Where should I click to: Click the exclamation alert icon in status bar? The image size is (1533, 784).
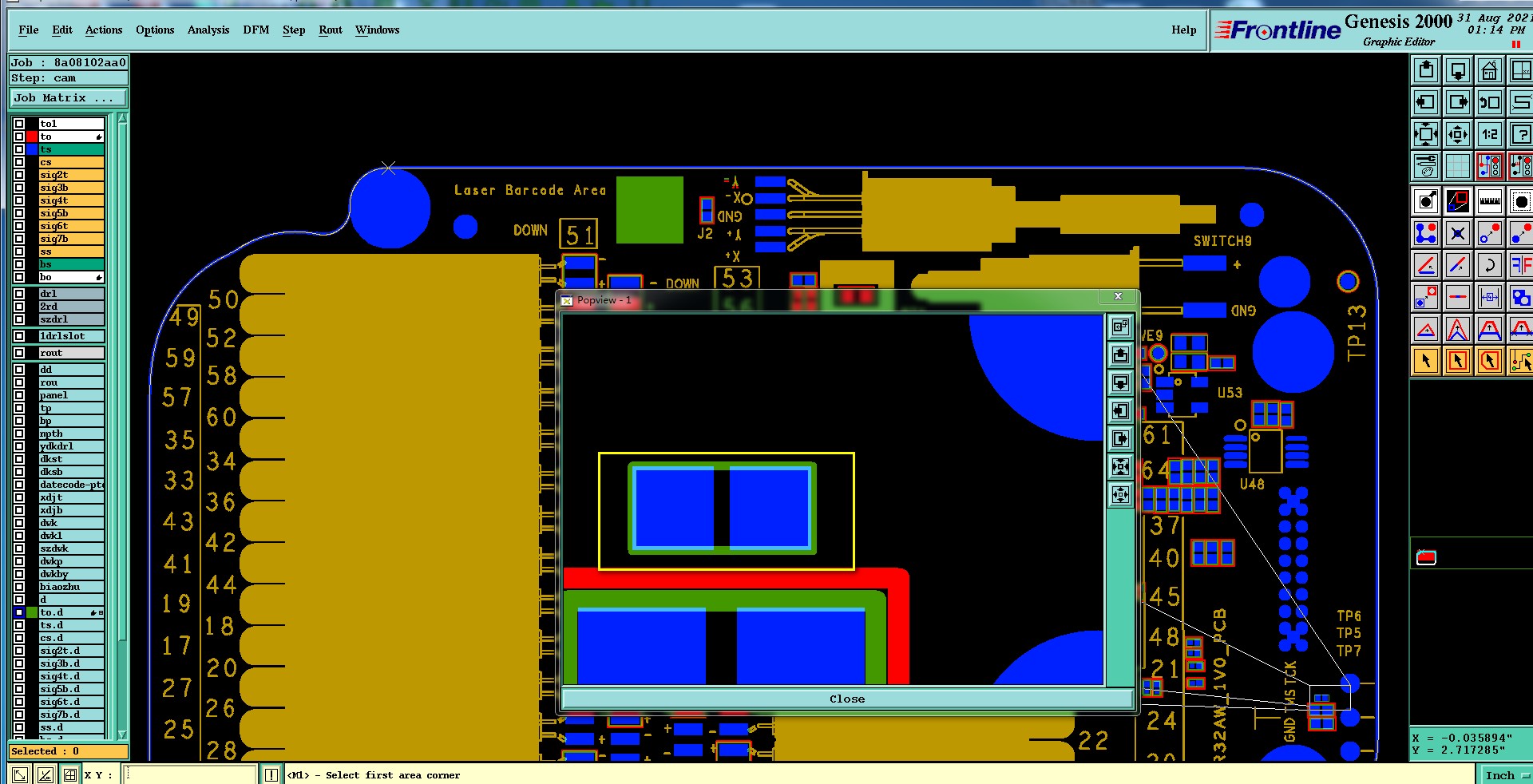coord(271,774)
